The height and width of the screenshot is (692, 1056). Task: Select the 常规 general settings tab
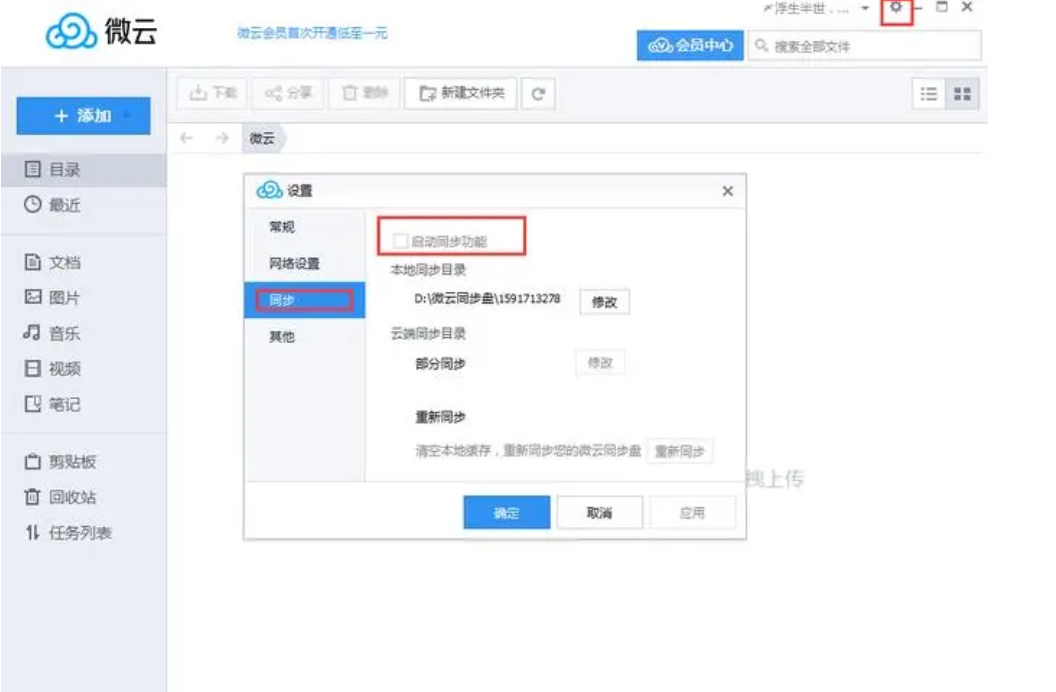(x=282, y=227)
